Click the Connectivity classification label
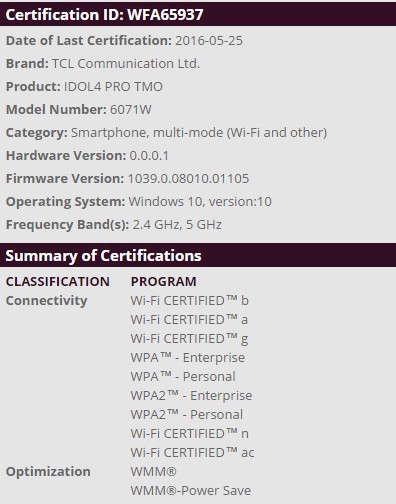Screen dimensions: 396x504 pyautogui.click(x=46, y=301)
